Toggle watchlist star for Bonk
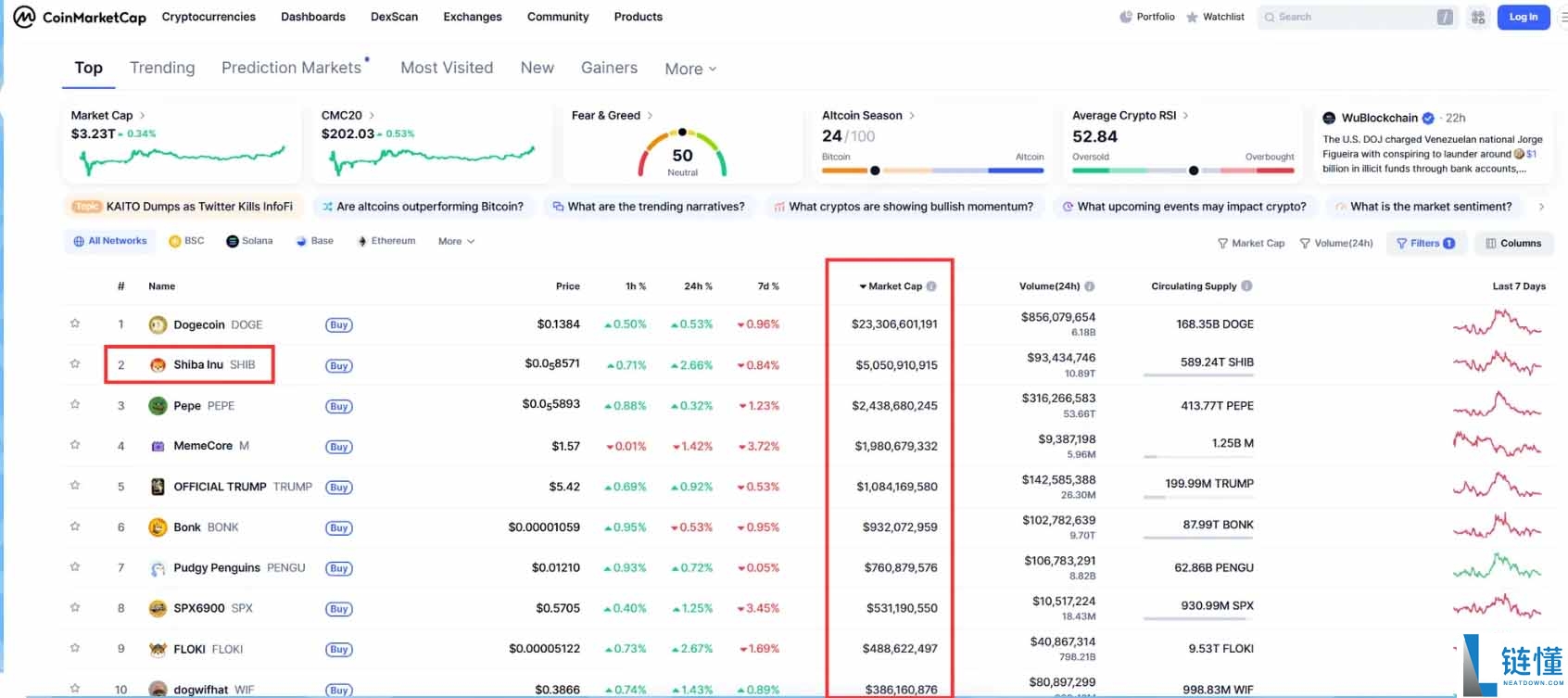This screenshot has width=1568, height=698. 75,527
